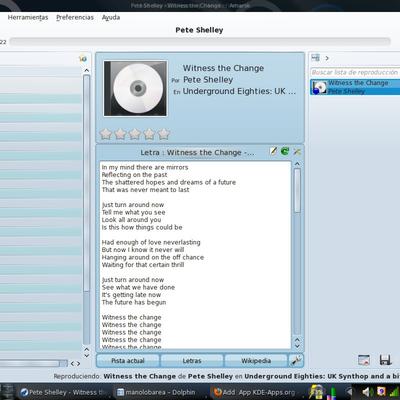Screen dimensions: 400x400
Task: Expand the playlist breadcrumb chevron
Action: 327,58
